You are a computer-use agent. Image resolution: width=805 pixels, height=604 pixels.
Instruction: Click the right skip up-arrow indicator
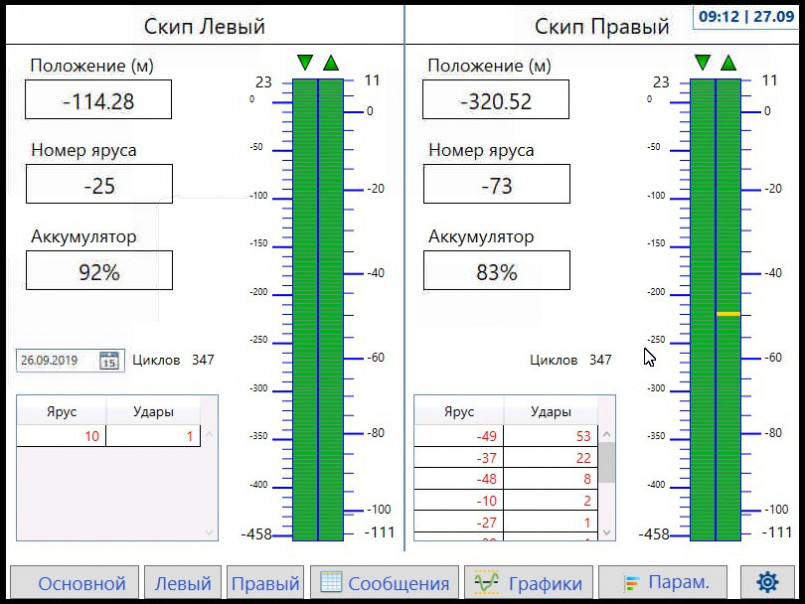point(729,63)
